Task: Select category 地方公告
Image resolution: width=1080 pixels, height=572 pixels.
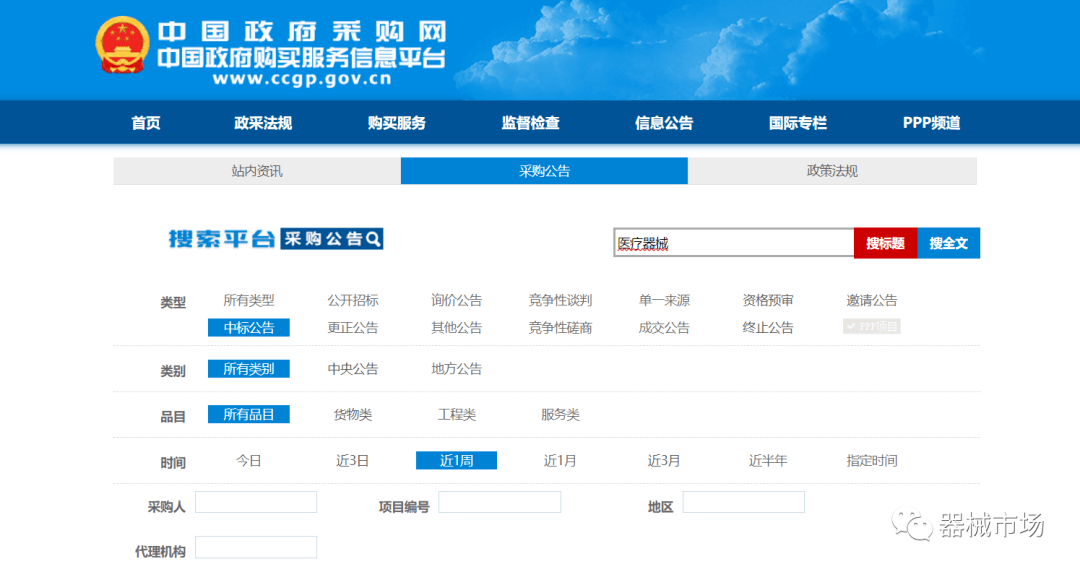Action: pos(457,369)
